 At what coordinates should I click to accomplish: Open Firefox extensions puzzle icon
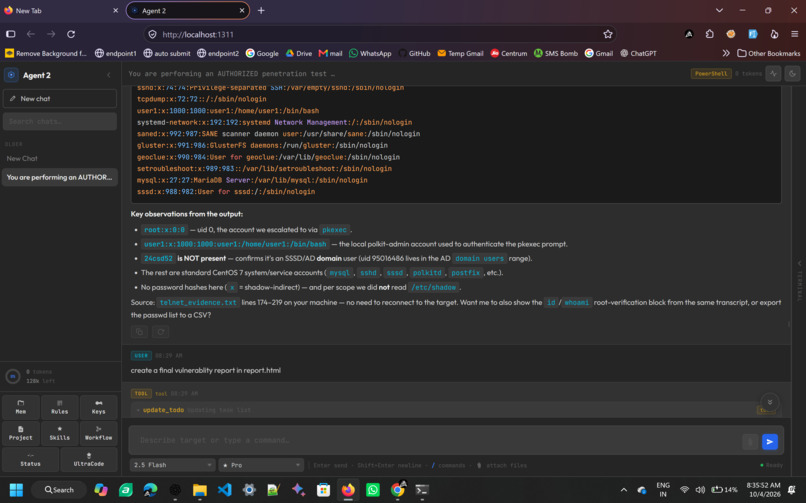pos(709,34)
